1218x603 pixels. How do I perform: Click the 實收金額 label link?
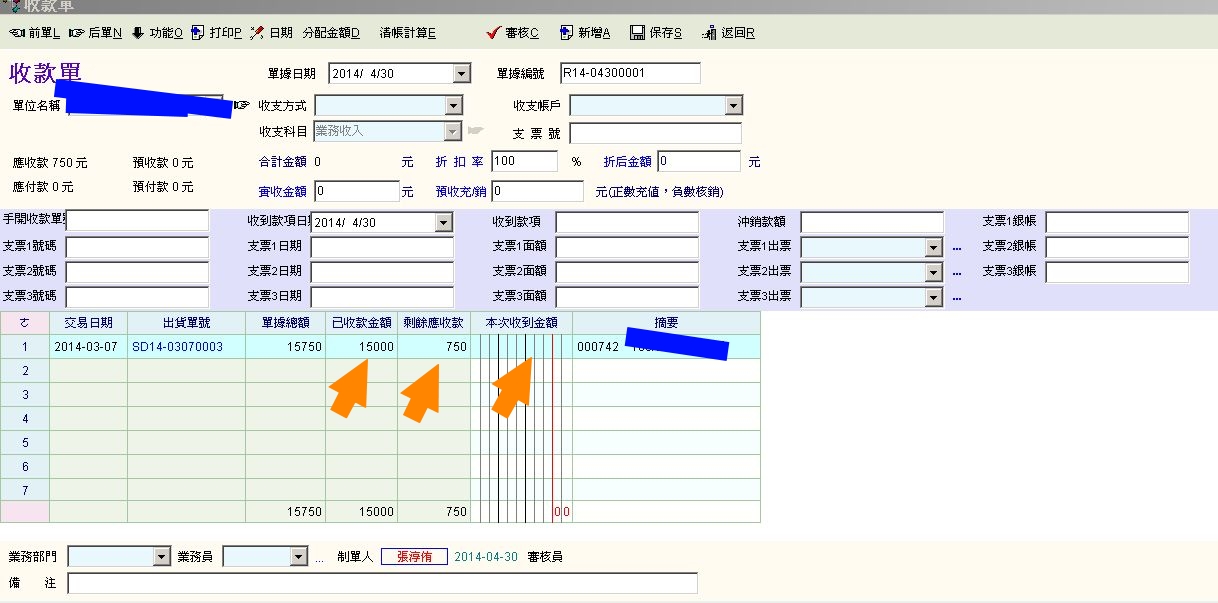pyautogui.click(x=282, y=191)
